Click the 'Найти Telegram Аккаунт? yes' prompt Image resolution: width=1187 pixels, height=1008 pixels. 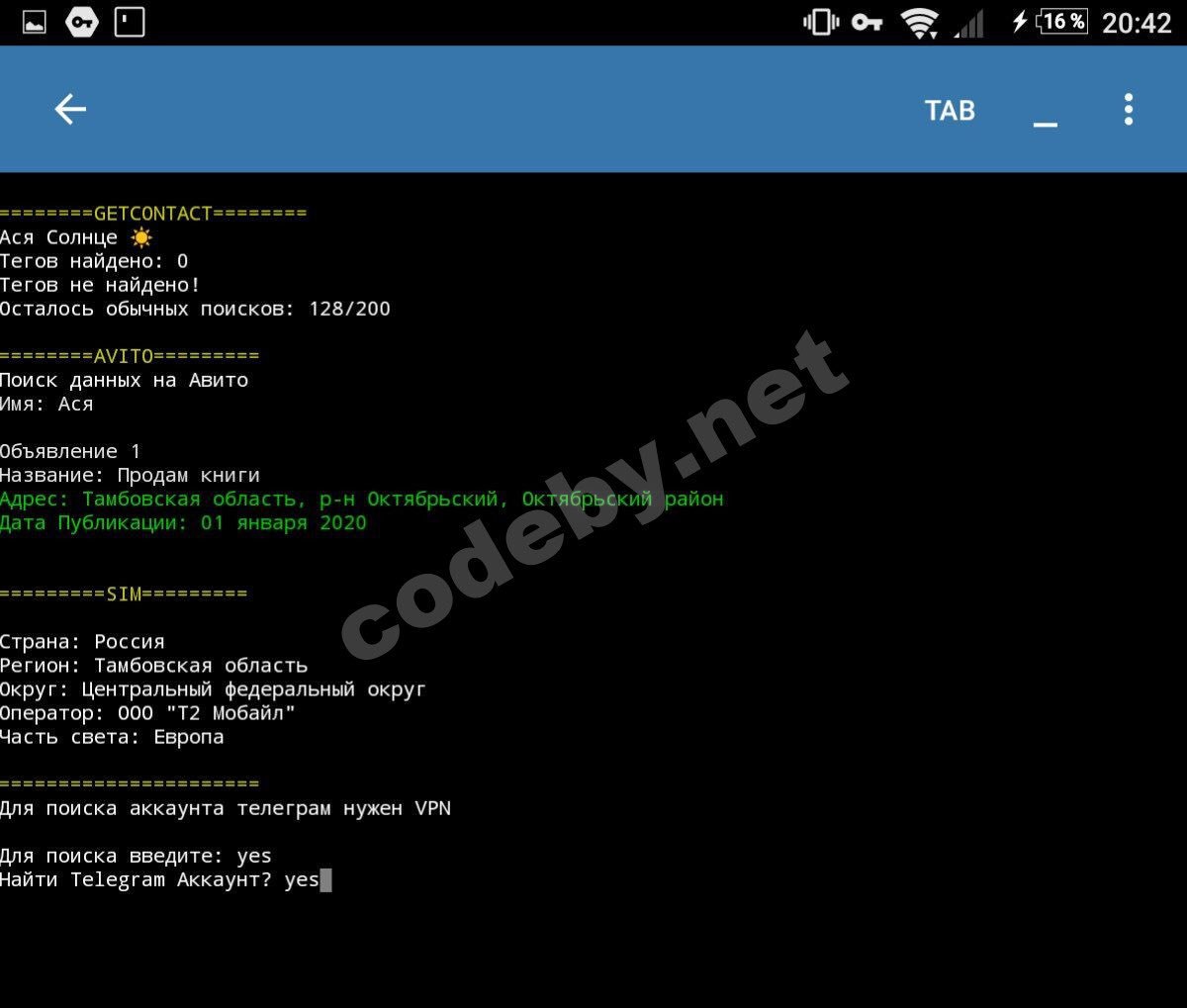point(159,879)
